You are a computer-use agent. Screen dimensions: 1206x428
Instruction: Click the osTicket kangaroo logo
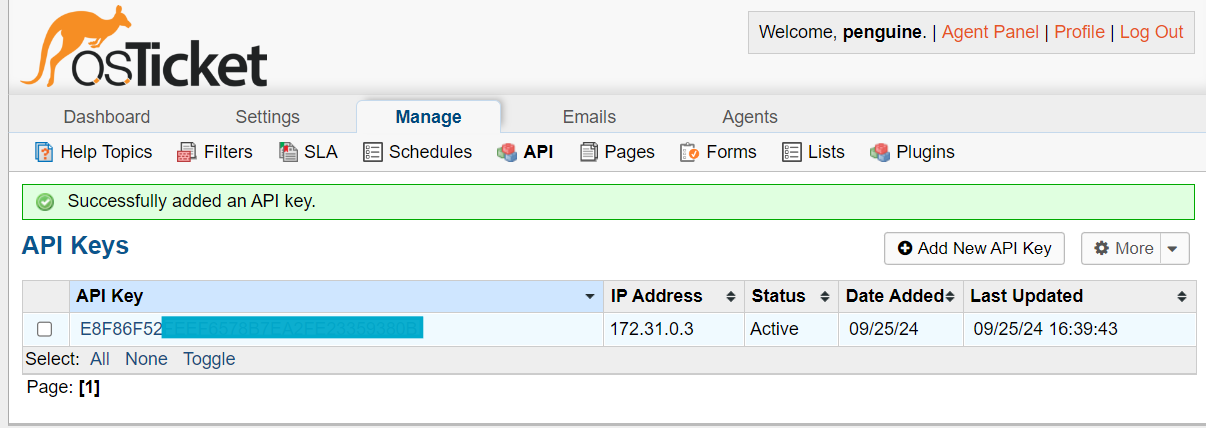(x=144, y=47)
